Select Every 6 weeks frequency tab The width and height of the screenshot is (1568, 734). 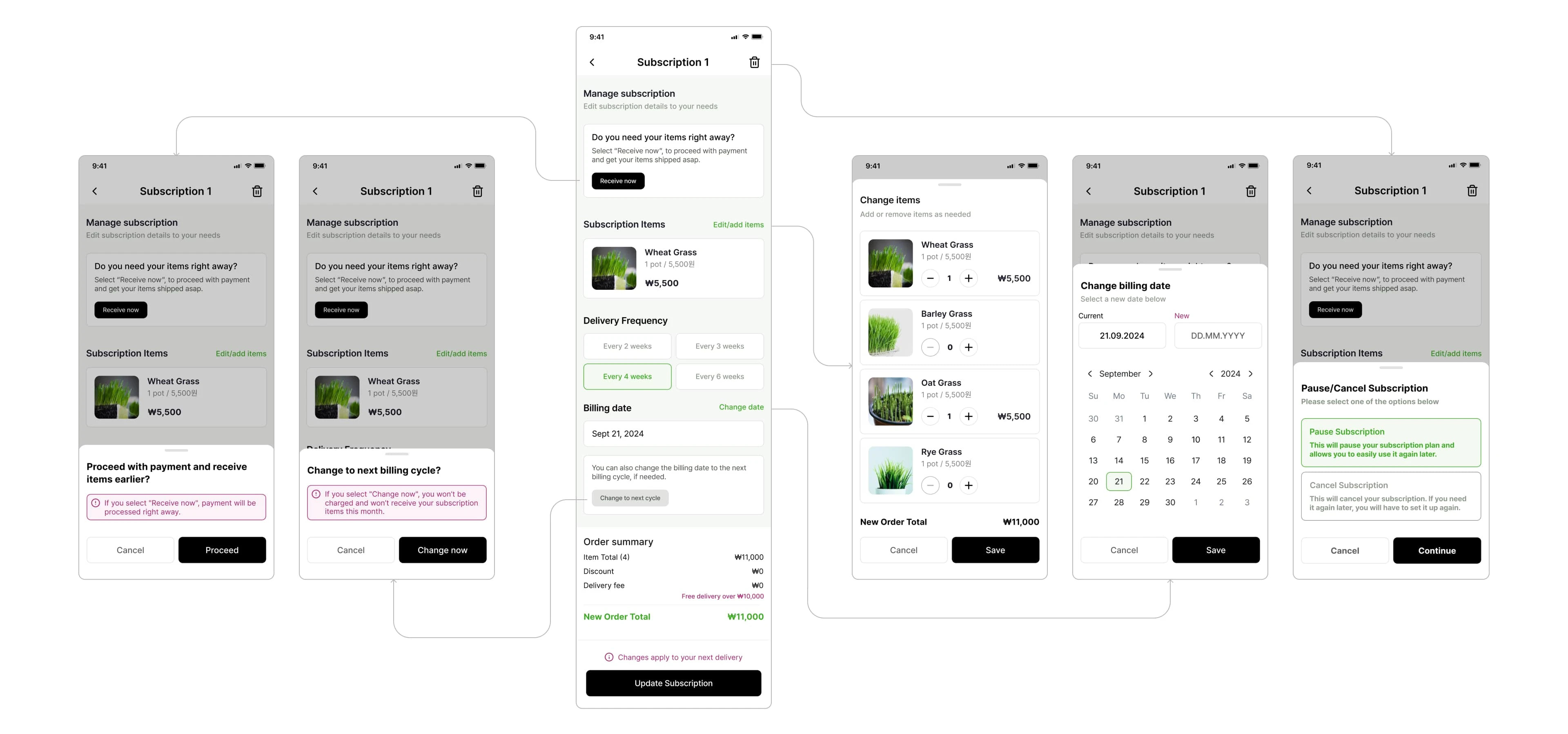[x=719, y=376]
